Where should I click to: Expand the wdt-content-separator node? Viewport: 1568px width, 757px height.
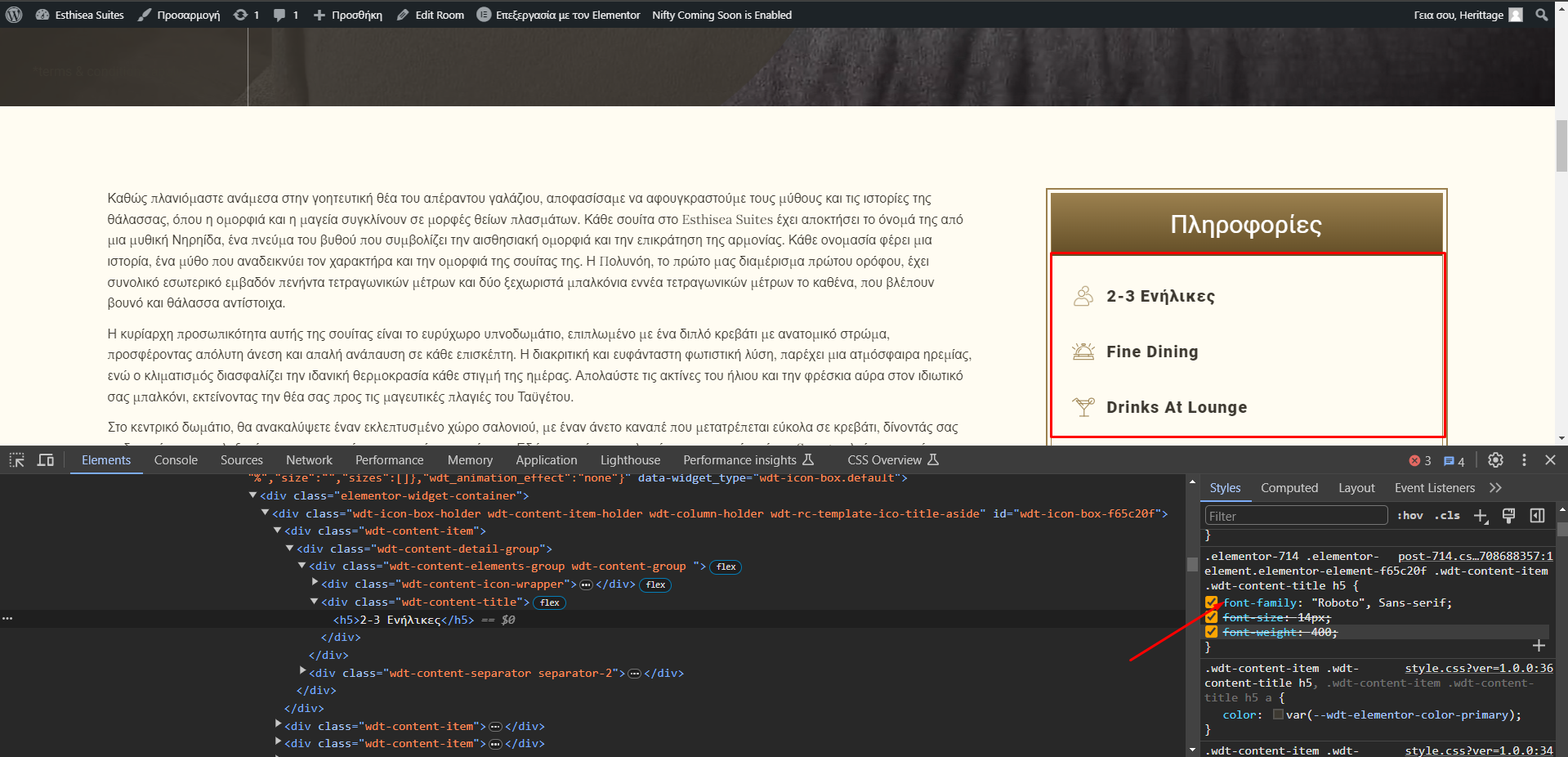(302, 671)
